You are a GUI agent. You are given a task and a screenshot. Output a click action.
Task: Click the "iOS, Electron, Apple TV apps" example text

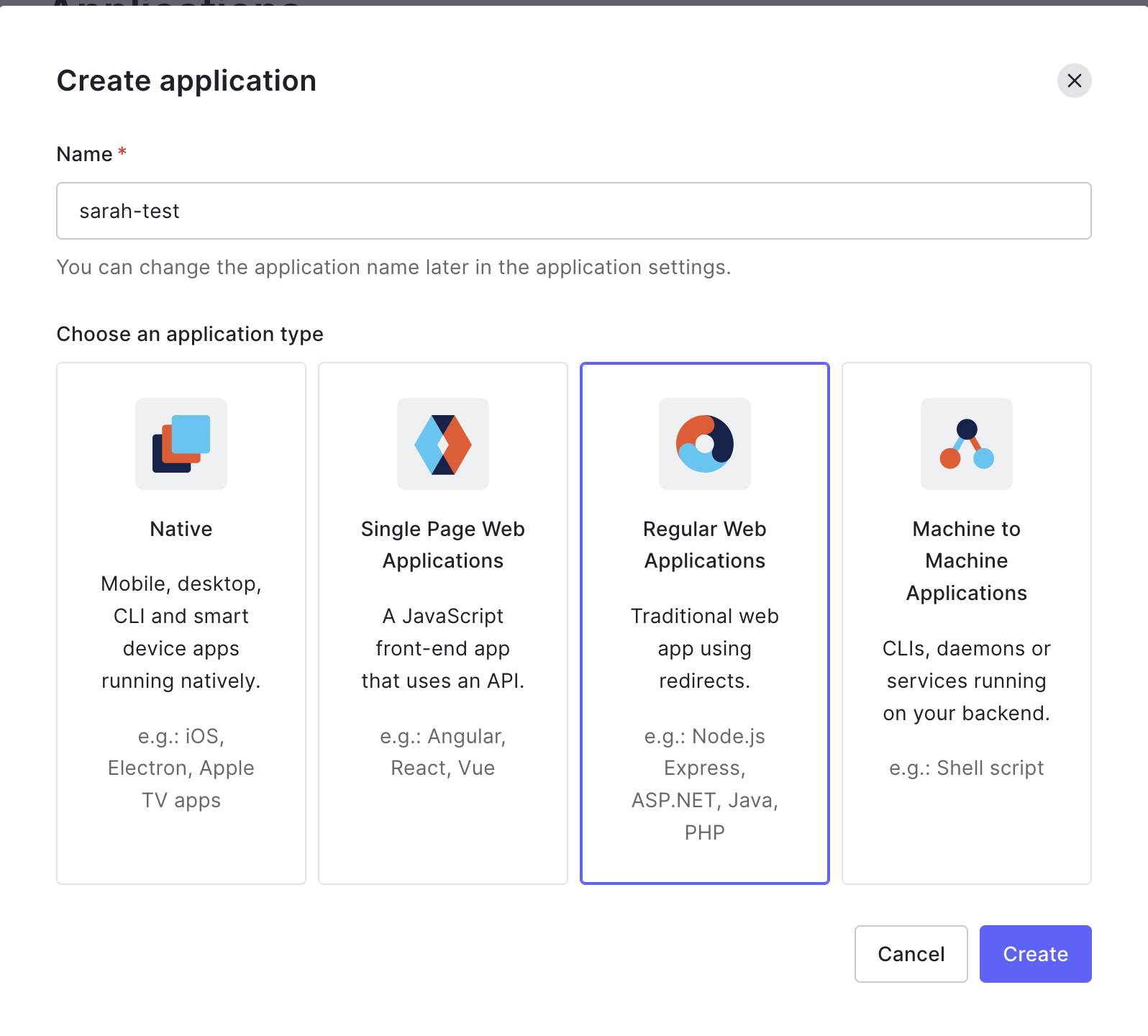click(x=181, y=768)
